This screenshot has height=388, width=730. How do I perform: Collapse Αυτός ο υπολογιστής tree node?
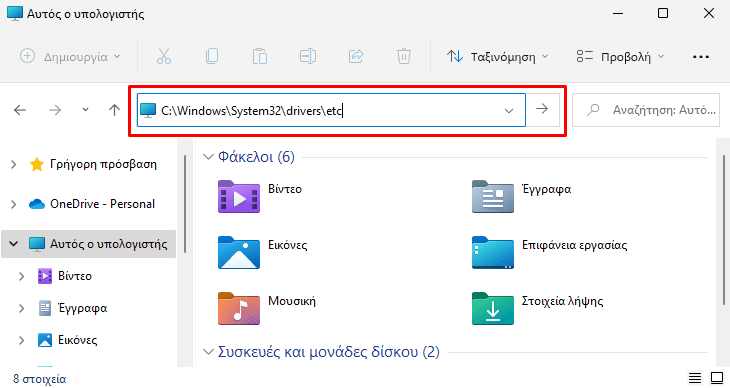click(14, 244)
